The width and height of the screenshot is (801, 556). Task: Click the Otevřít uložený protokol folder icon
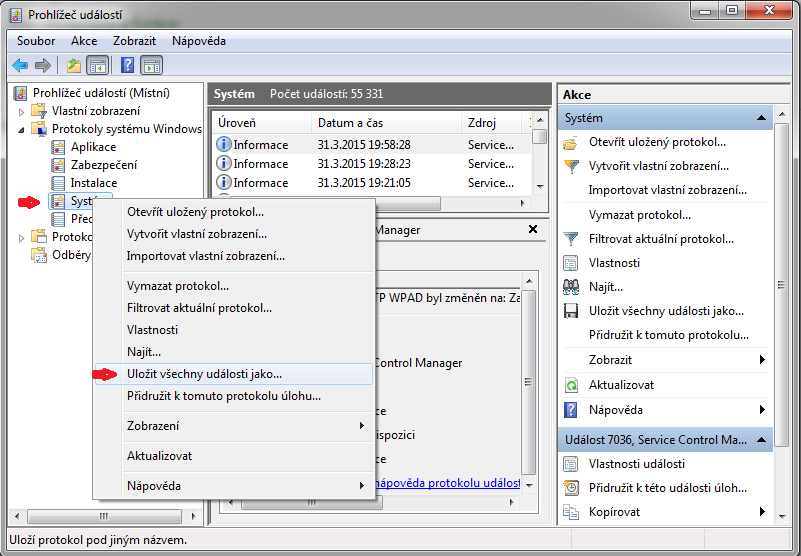571,142
